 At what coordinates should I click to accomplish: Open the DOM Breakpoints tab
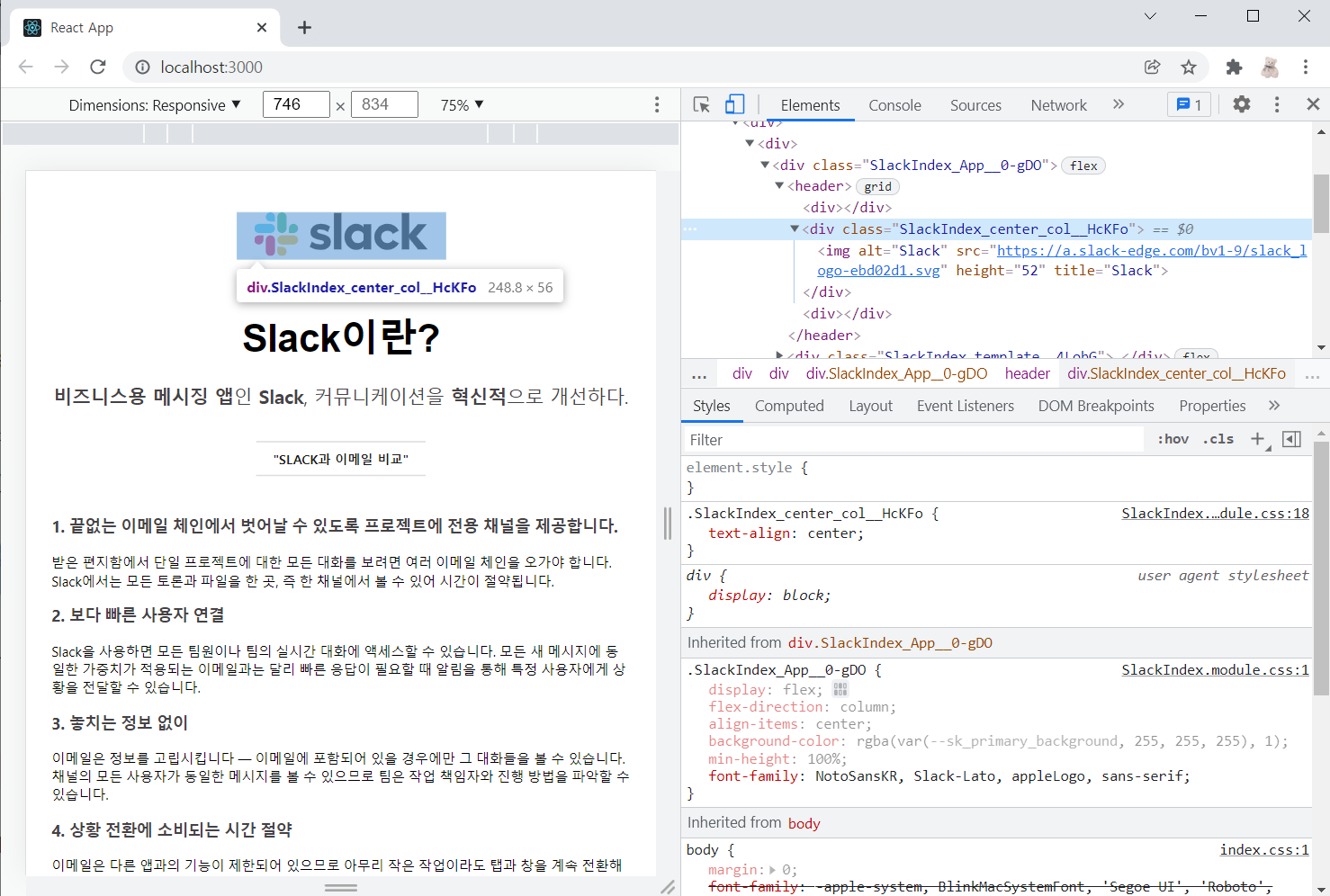pyautogui.click(x=1095, y=406)
